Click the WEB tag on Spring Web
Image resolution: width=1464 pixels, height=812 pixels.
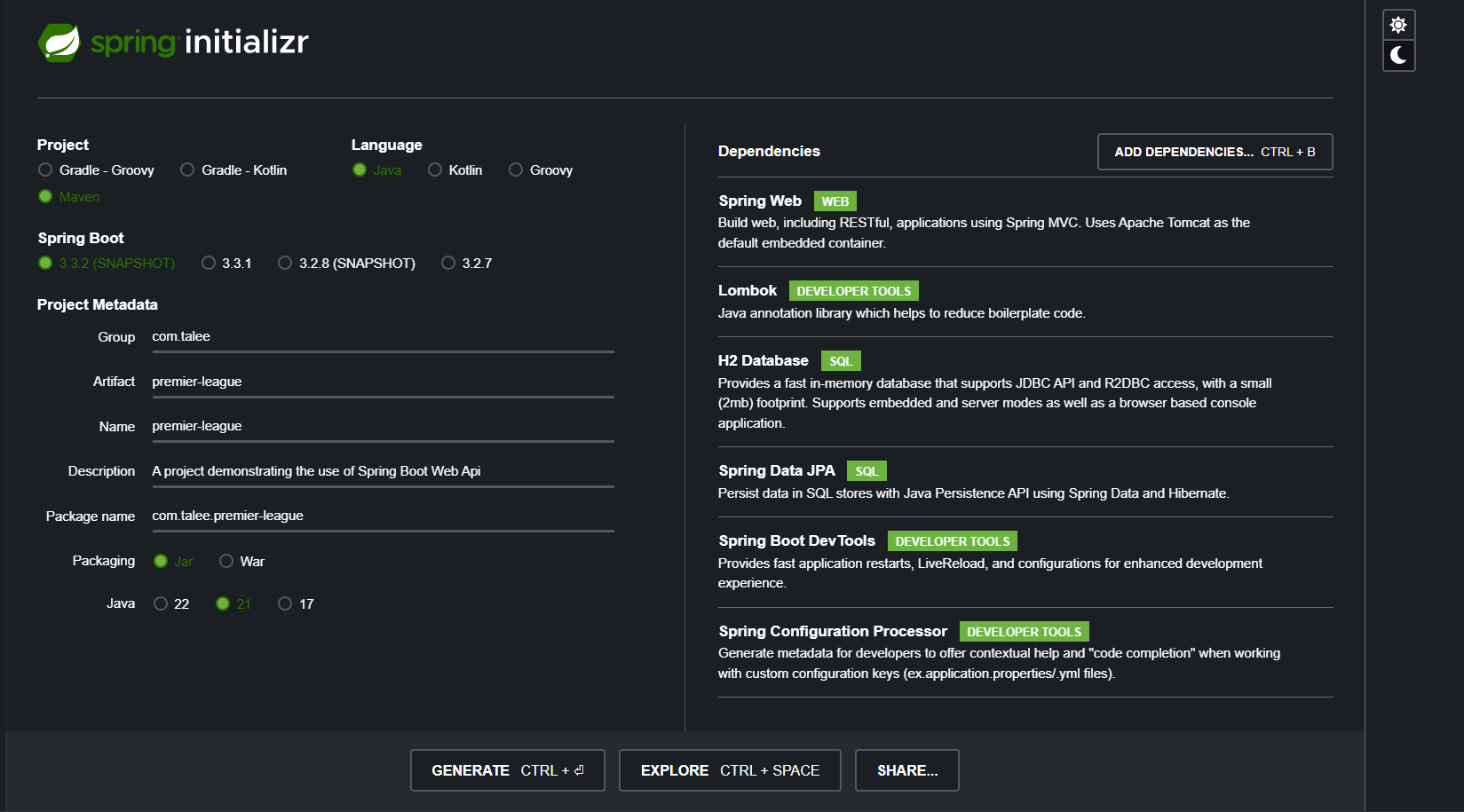[835, 201]
